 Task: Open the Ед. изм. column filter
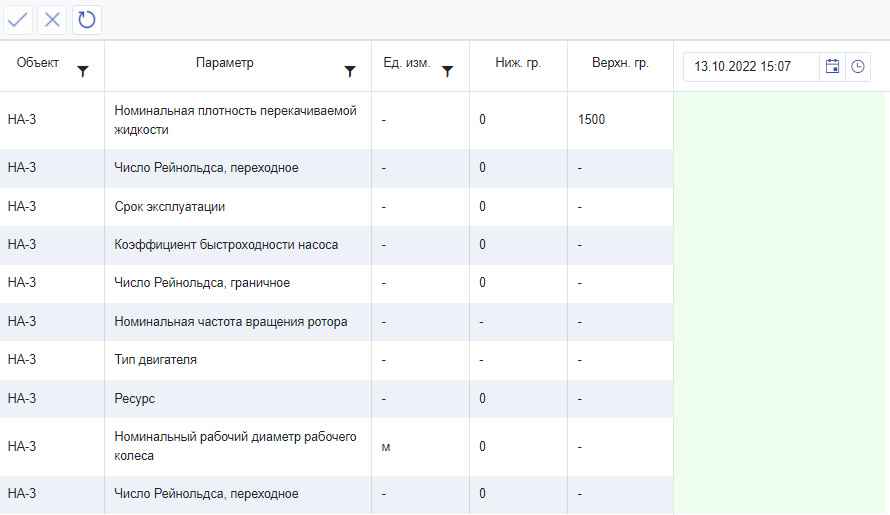pos(447,71)
